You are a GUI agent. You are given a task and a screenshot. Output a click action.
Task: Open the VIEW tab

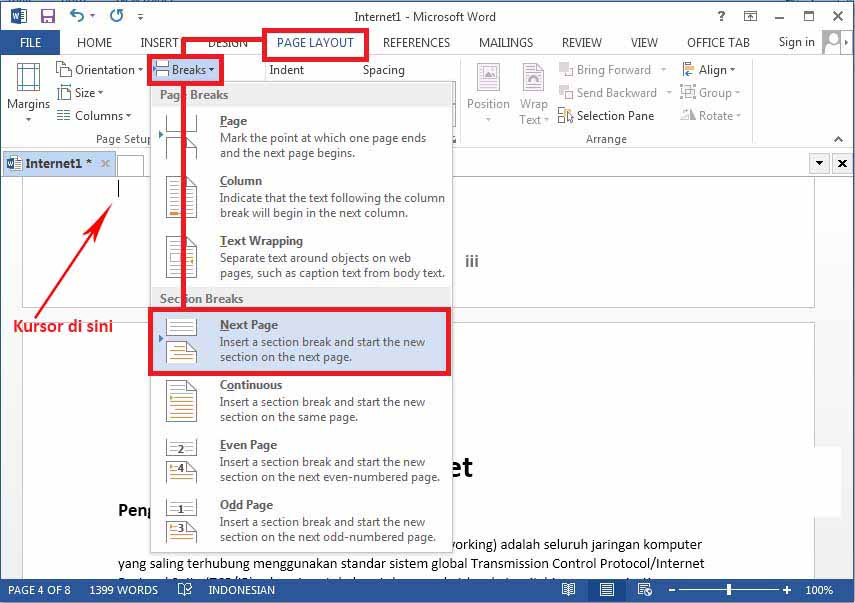coord(644,43)
